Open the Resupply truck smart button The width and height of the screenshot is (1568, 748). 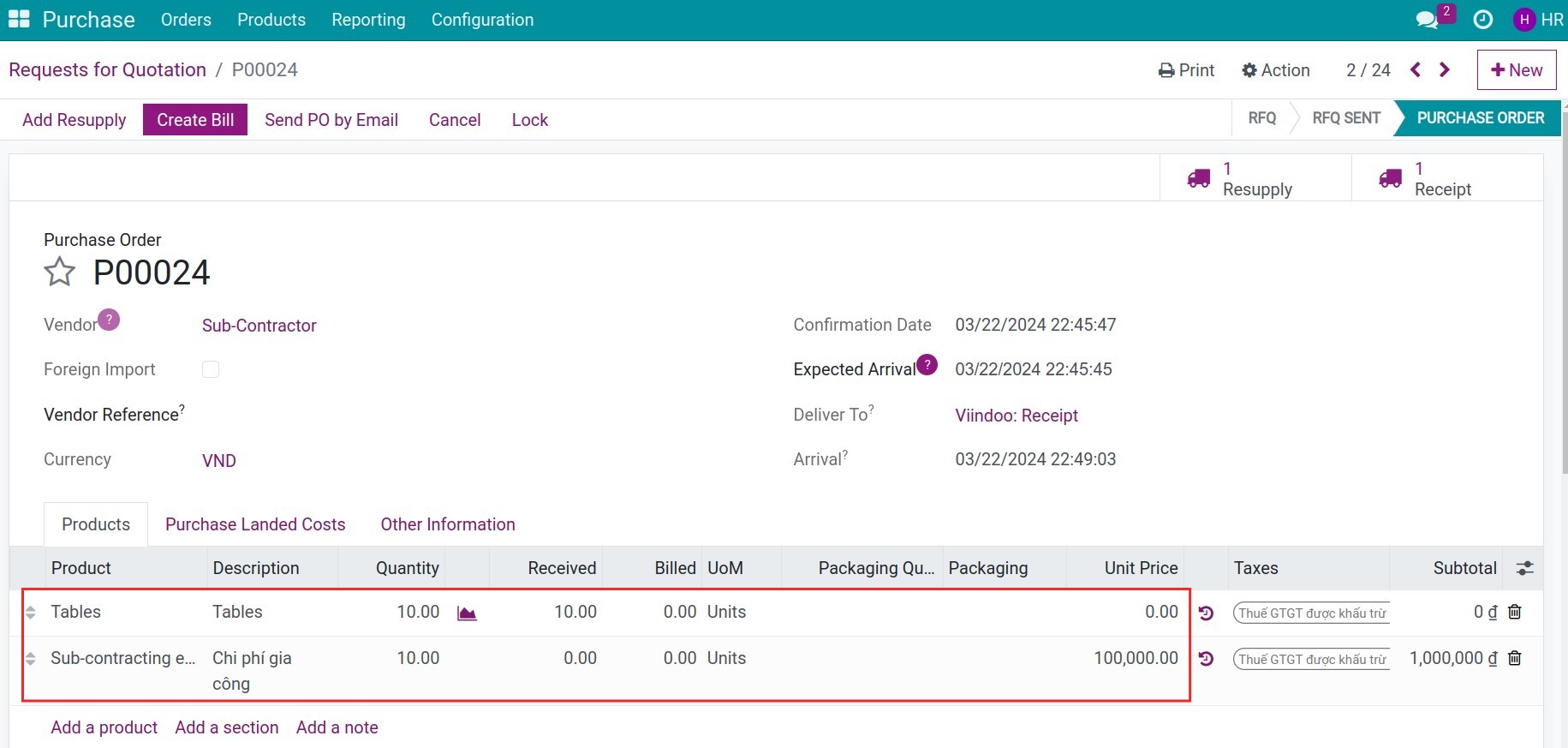[1255, 178]
